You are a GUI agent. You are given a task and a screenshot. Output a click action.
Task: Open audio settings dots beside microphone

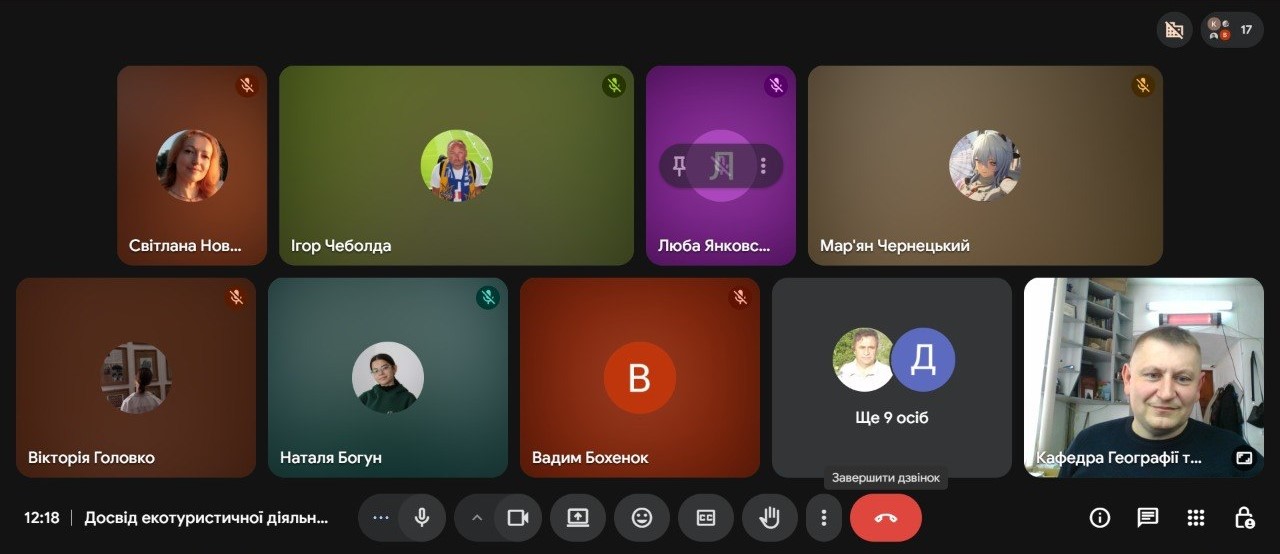pyautogui.click(x=380, y=517)
